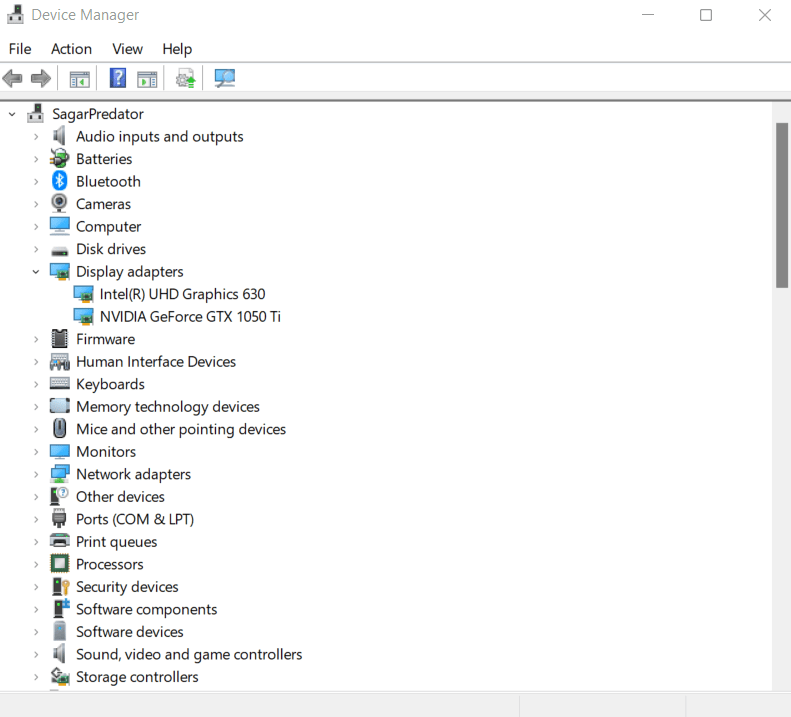Collapse the Display adapters category

pyautogui.click(x=36, y=271)
